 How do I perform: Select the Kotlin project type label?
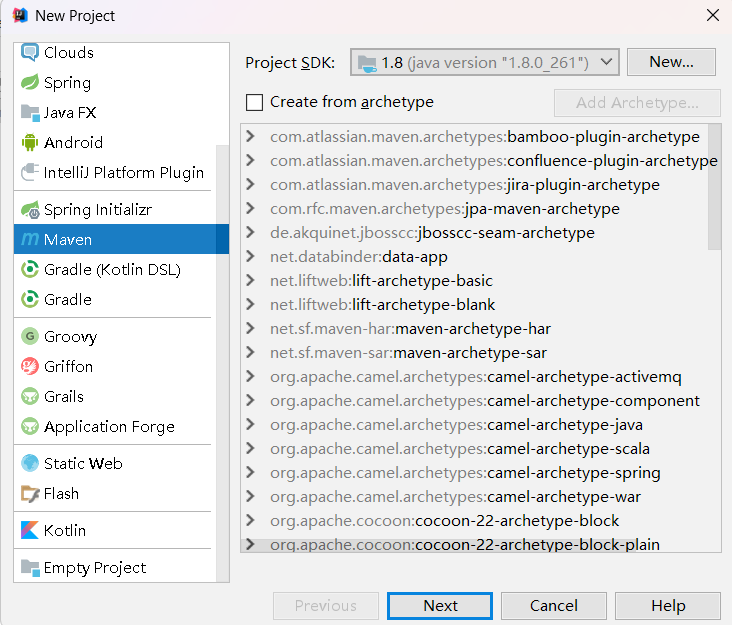[65, 531]
